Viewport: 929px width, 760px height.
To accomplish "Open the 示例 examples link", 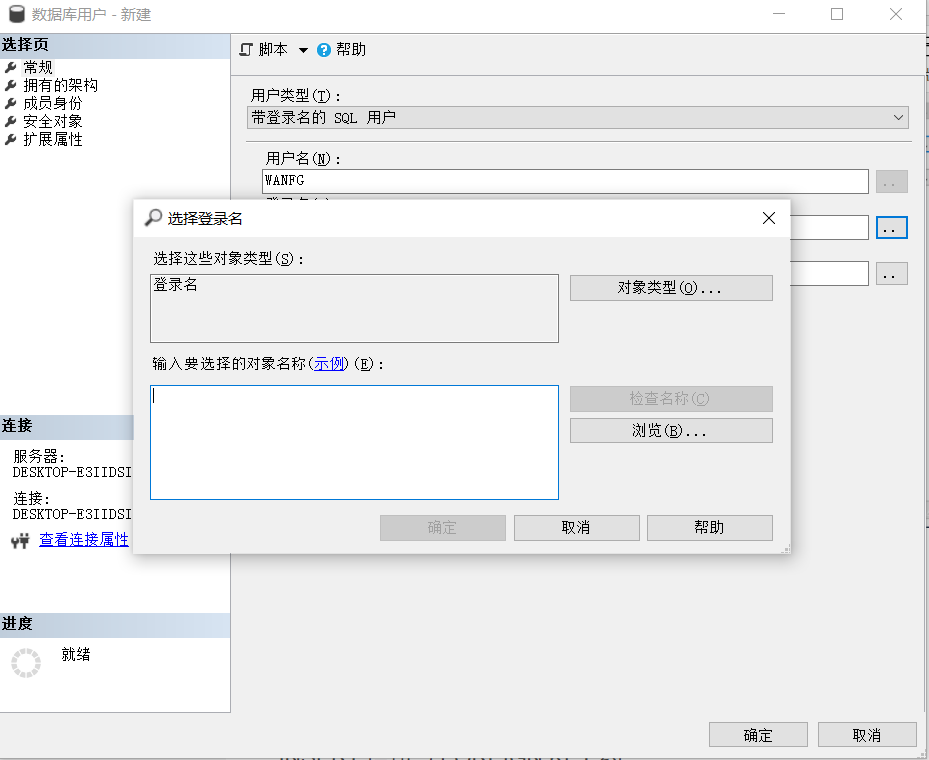I will tap(329, 363).
